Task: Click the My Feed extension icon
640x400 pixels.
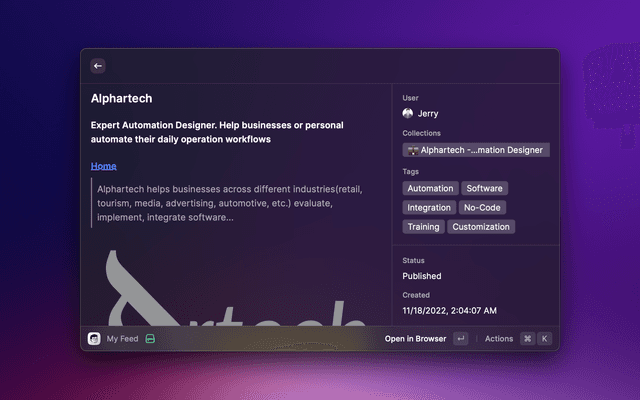Action: pyautogui.click(x=94, y=339)
